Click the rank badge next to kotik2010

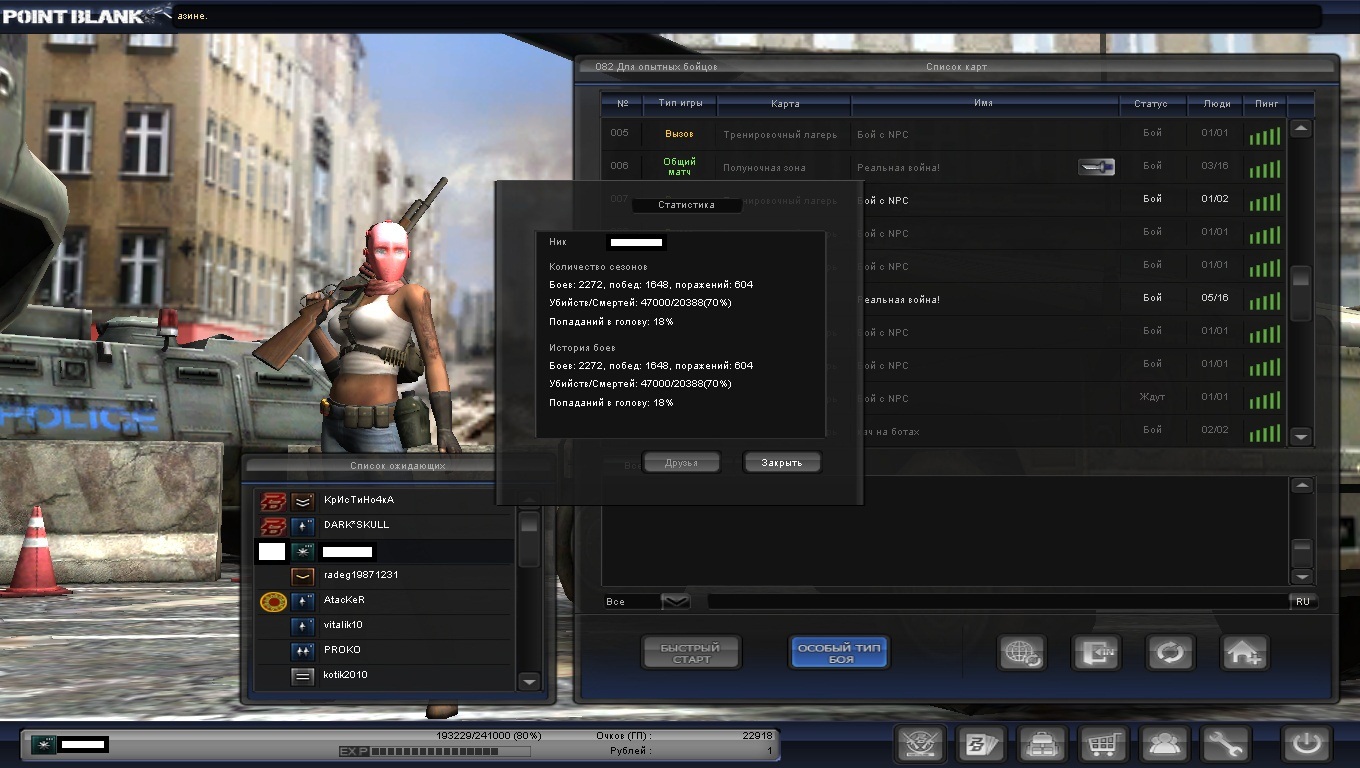point(303,676)
